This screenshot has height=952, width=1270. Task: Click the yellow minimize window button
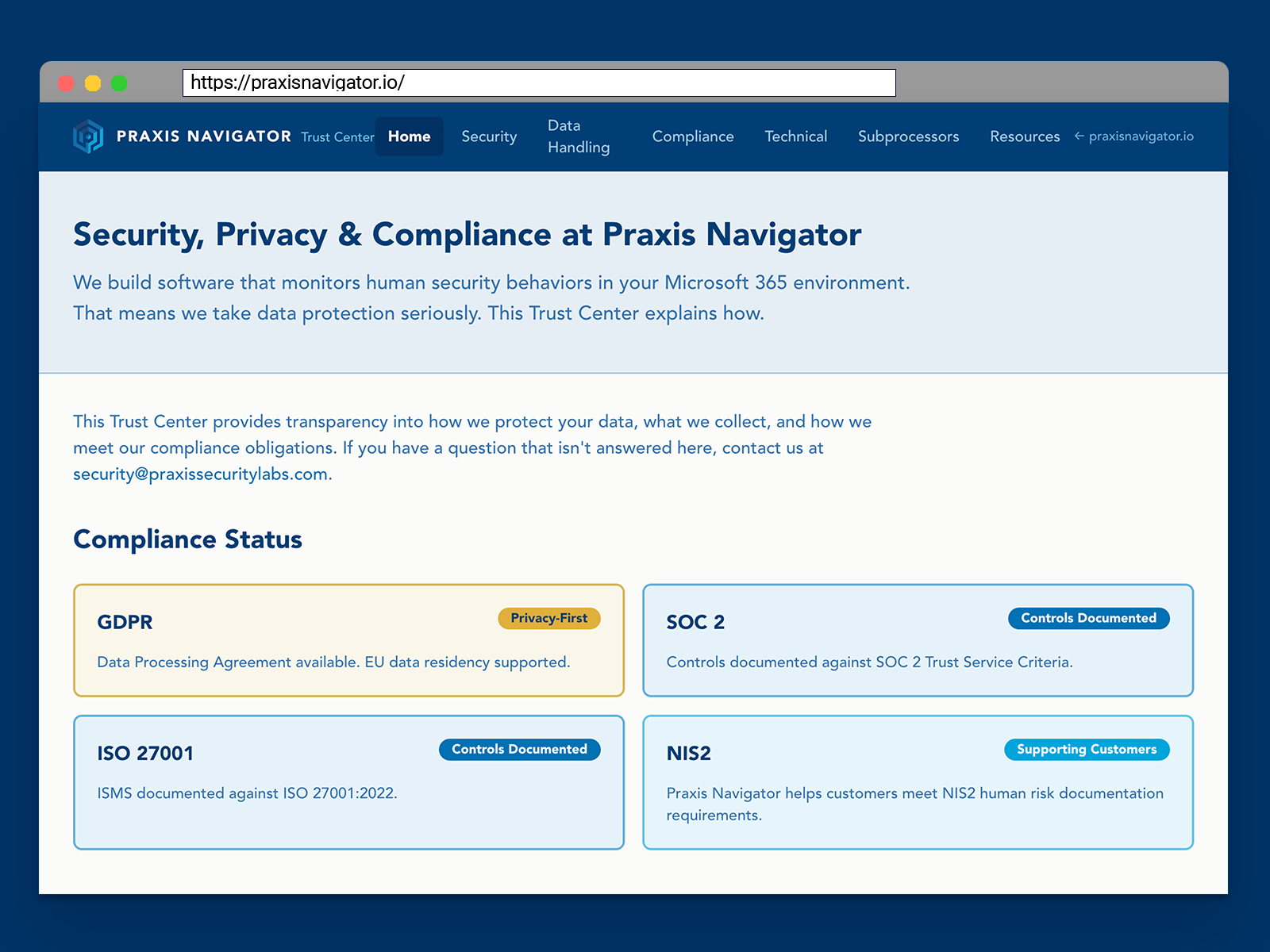(x=93, y=83)
